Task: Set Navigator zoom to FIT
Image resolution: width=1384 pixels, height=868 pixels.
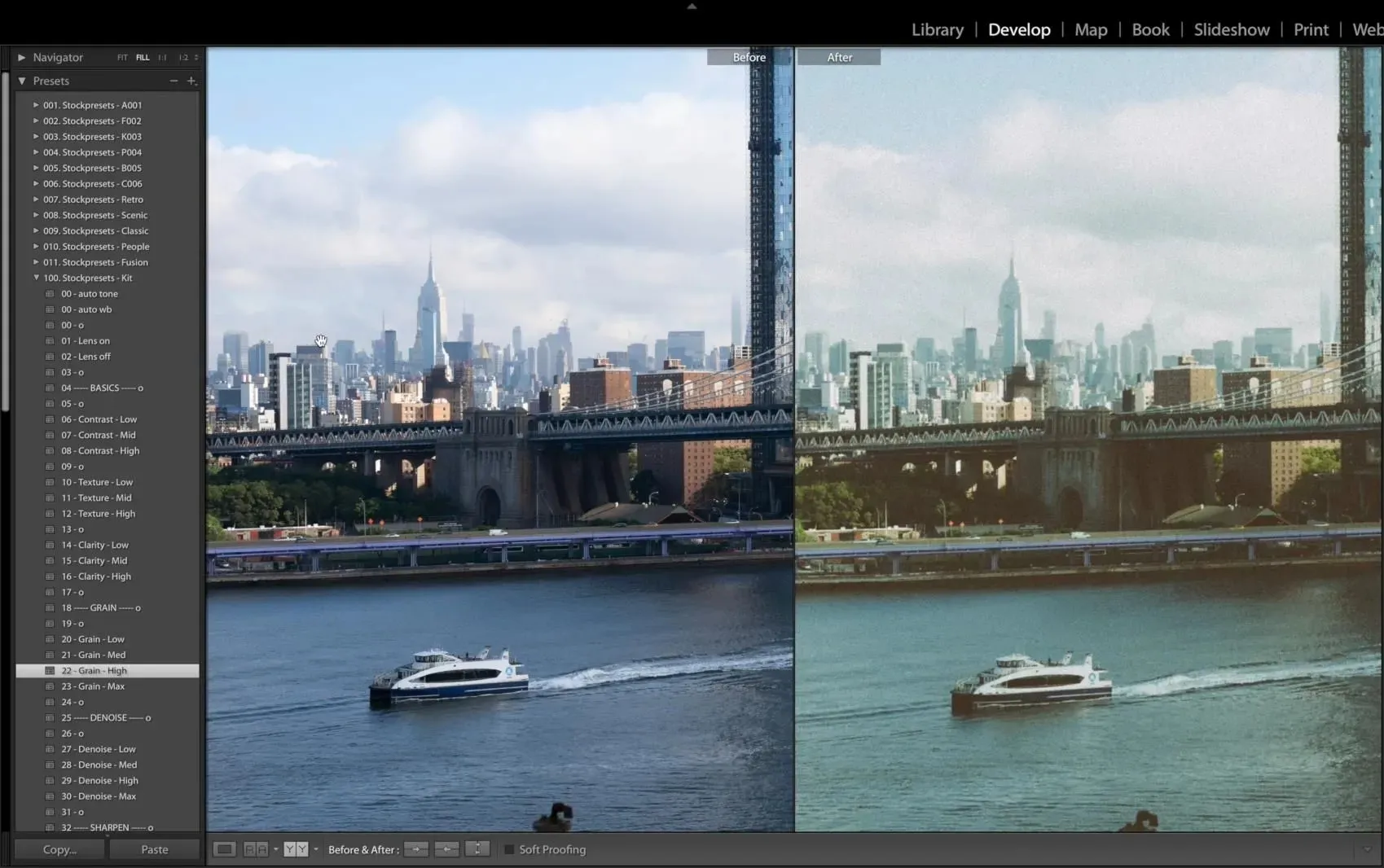Action: click(x=122, y=58)
